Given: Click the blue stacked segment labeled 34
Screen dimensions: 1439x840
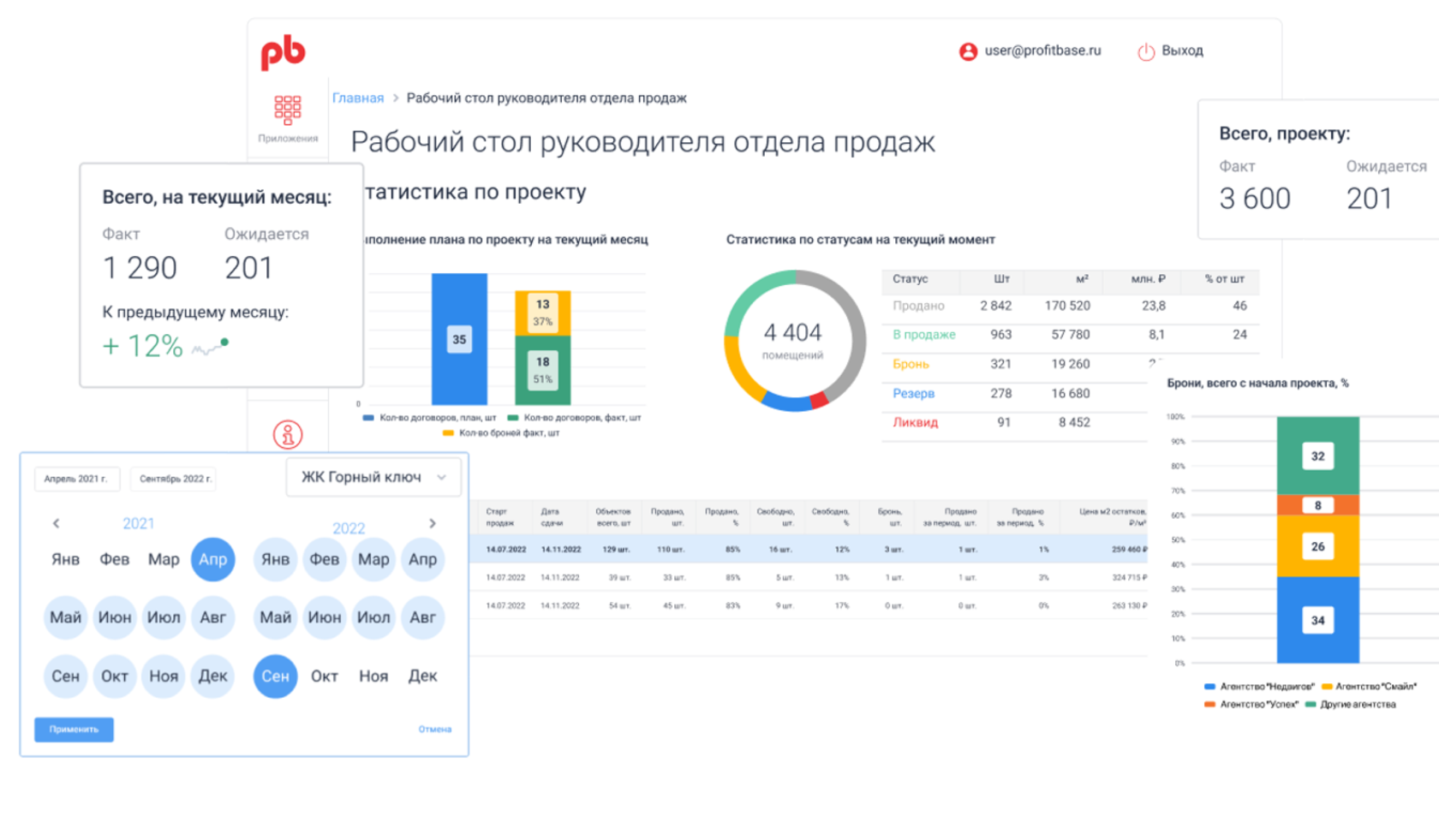Looking at the screenshot, I should click(1317, 620).
